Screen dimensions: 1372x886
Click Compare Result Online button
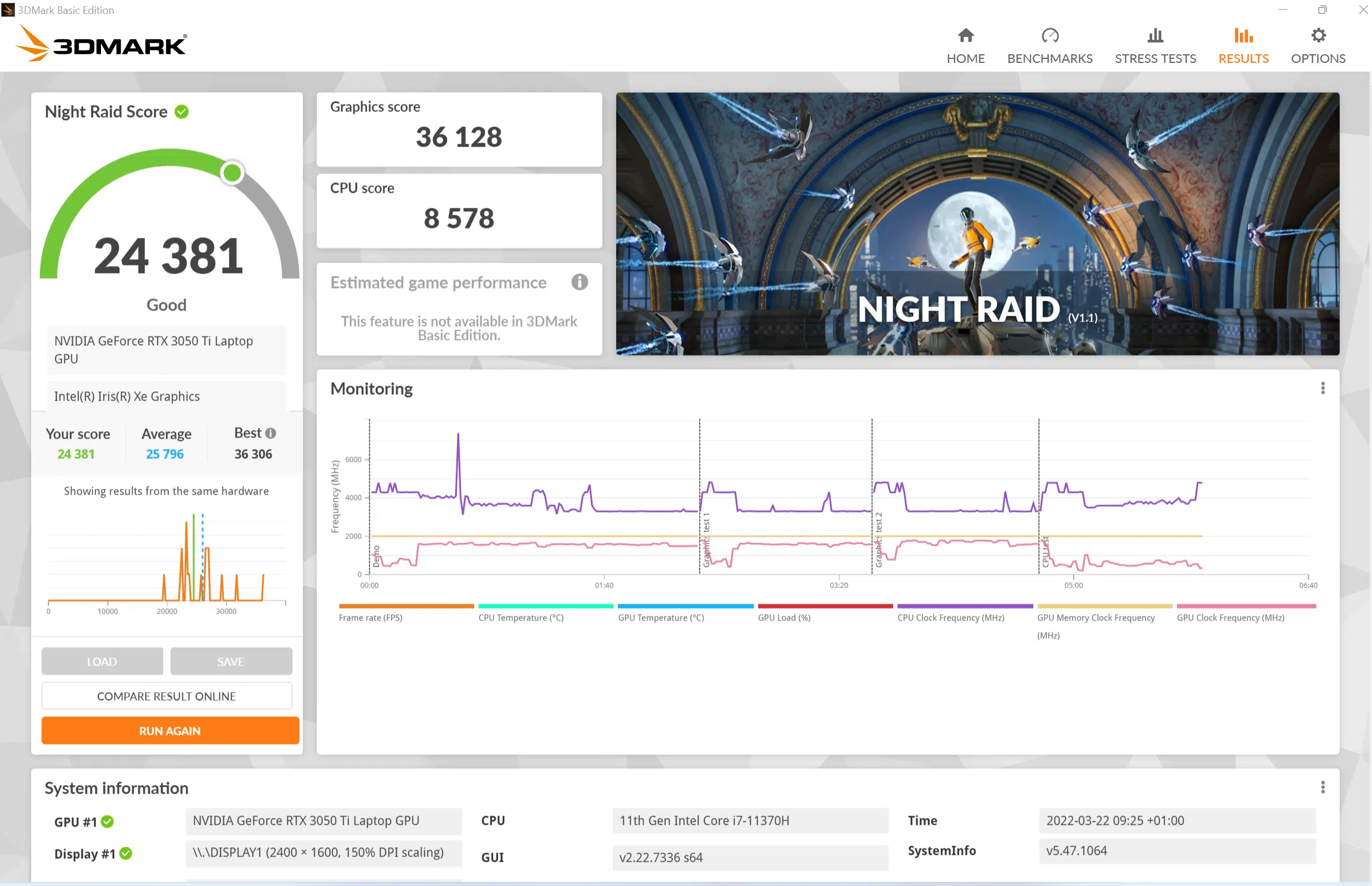point(166,696)
